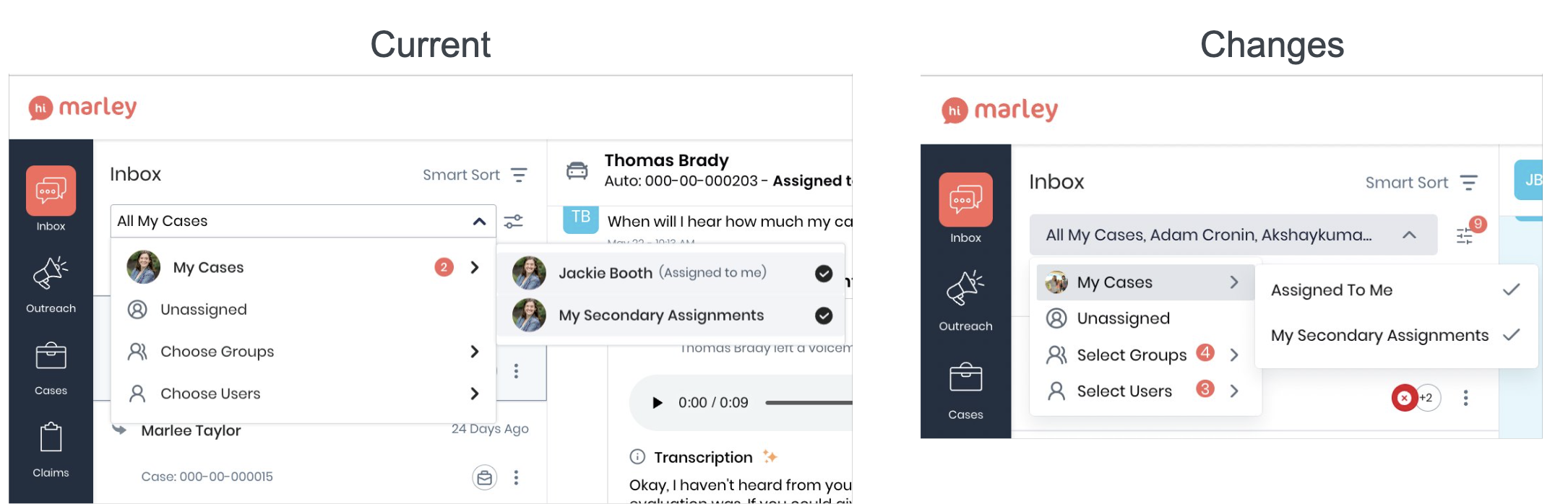Click the blue JB avatar badge
This screenshot has width=1568, height=504.
pos(1530,180)
